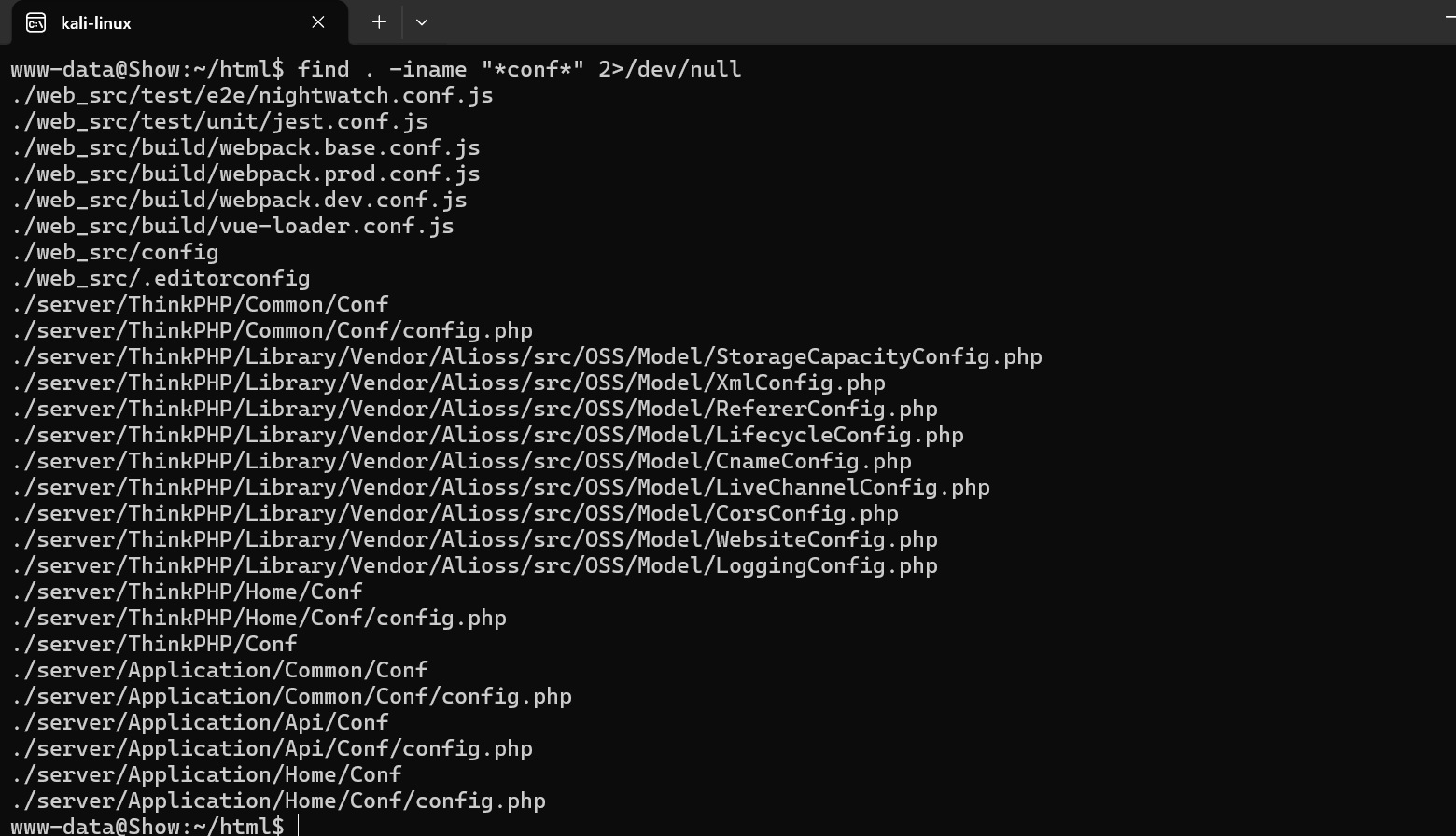1456x836 pixels.
Task: Expand the new tab profile dropdown
Action: [x=422, y=22]
